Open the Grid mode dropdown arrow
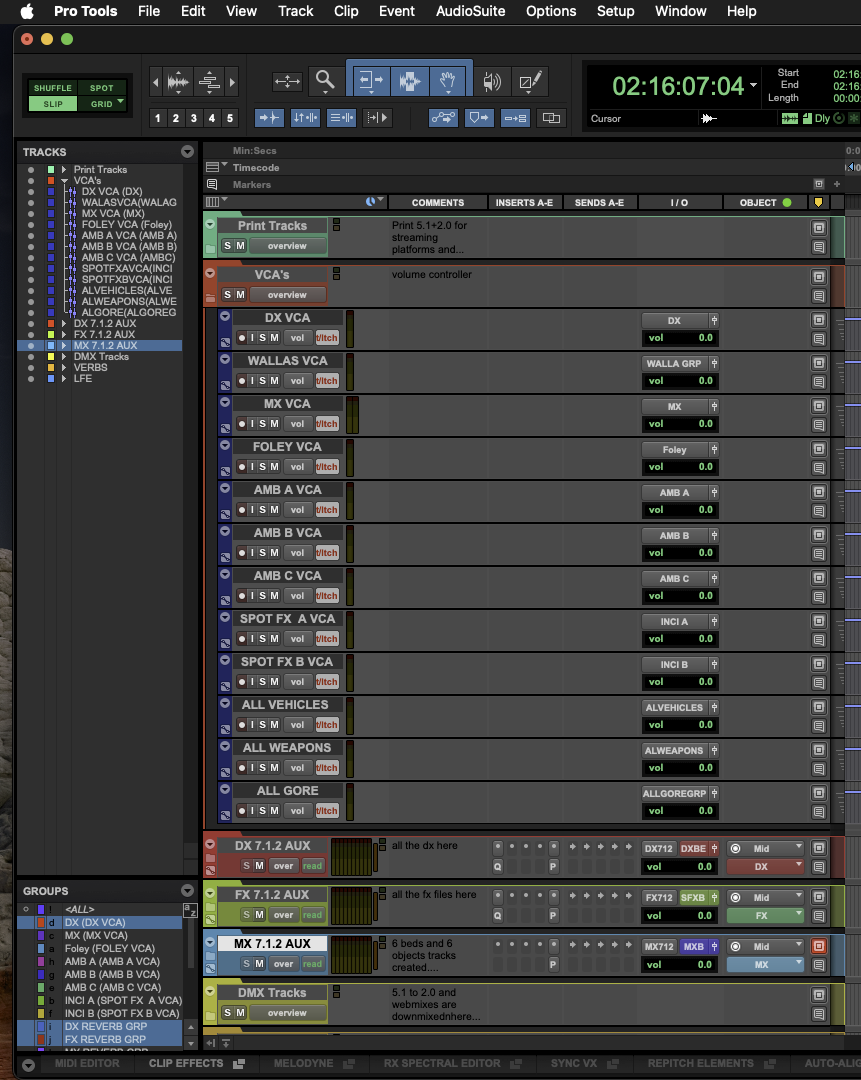Screen dimensions: 861x1080 (121, 102)
